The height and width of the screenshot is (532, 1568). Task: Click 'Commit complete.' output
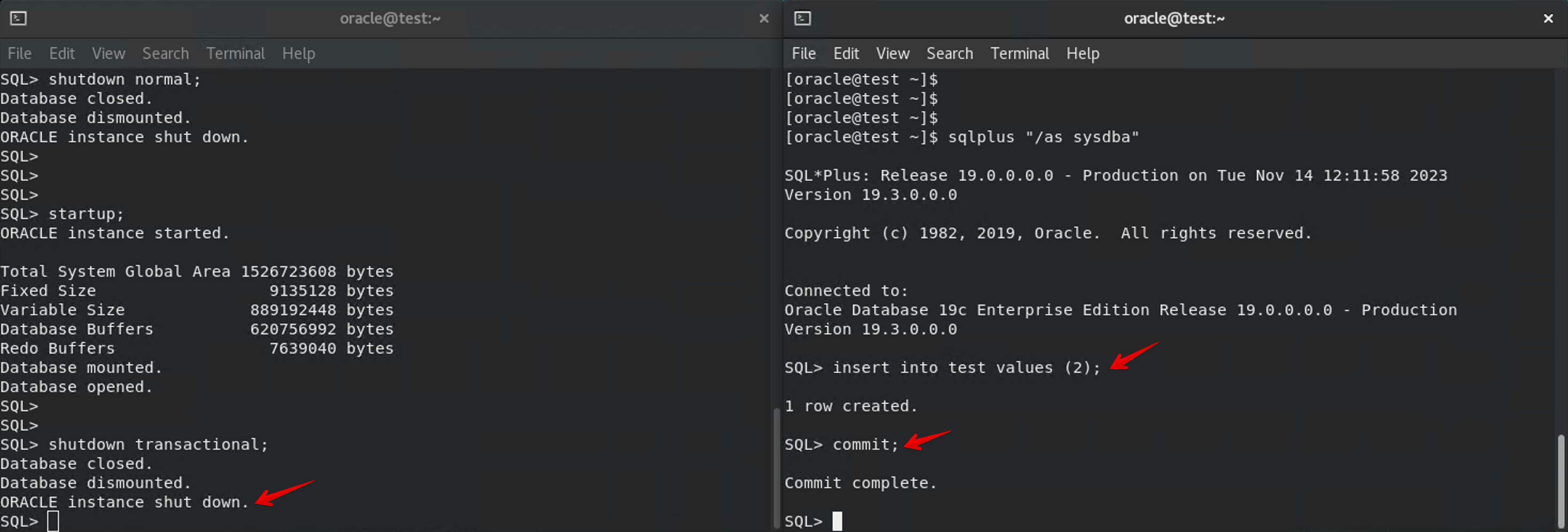(x=861, y=483)
